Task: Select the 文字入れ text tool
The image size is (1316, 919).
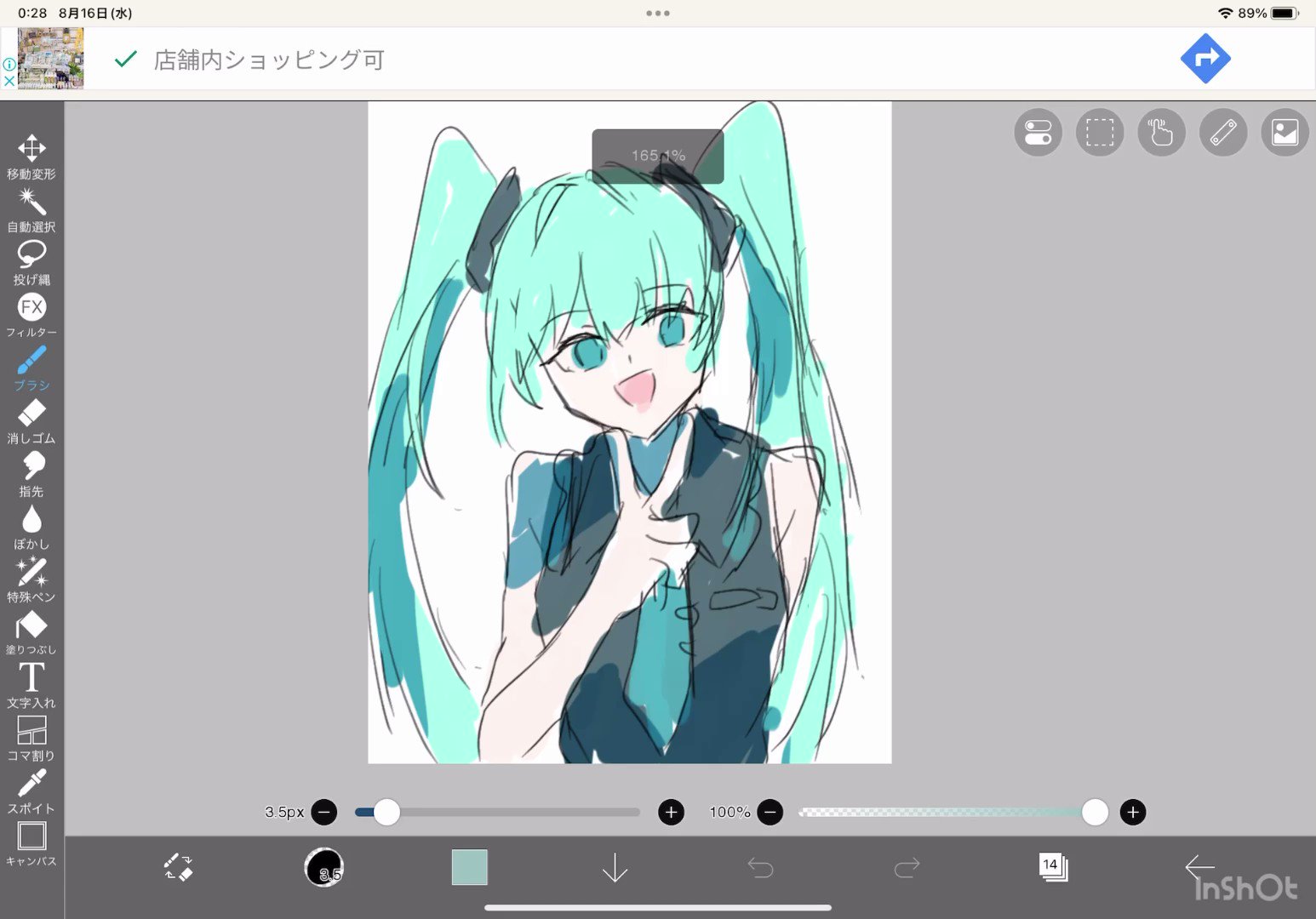Action: click(31, 685)
